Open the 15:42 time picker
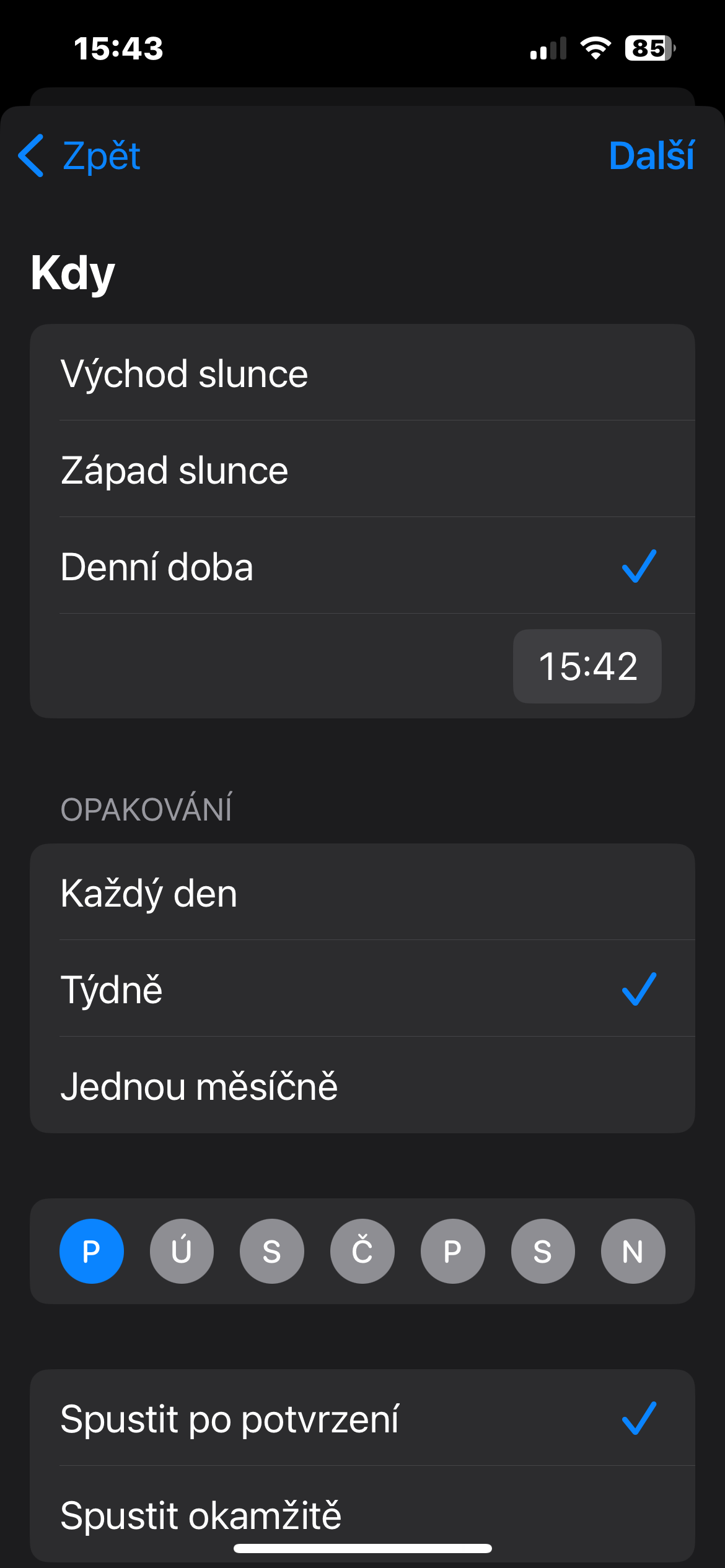725x1568 pixels. (x=587, y=666)
